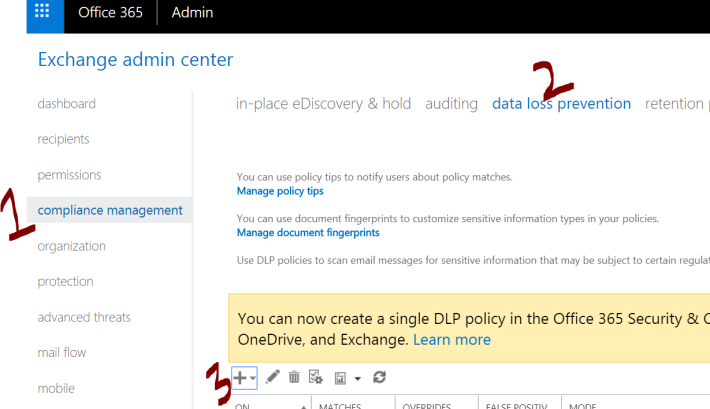The image size is (710, 409).
Task: Select compliance management in sidebar
Action: [110, 210]
